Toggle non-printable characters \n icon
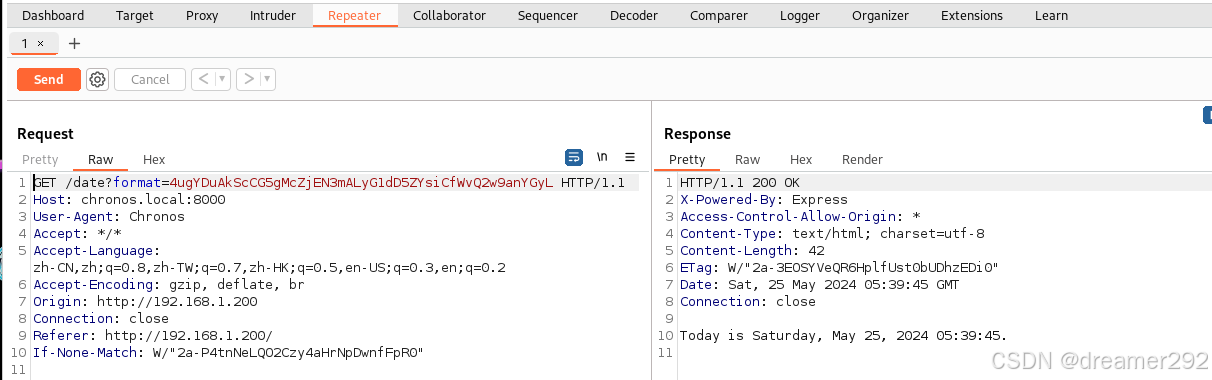 [602, 157]
